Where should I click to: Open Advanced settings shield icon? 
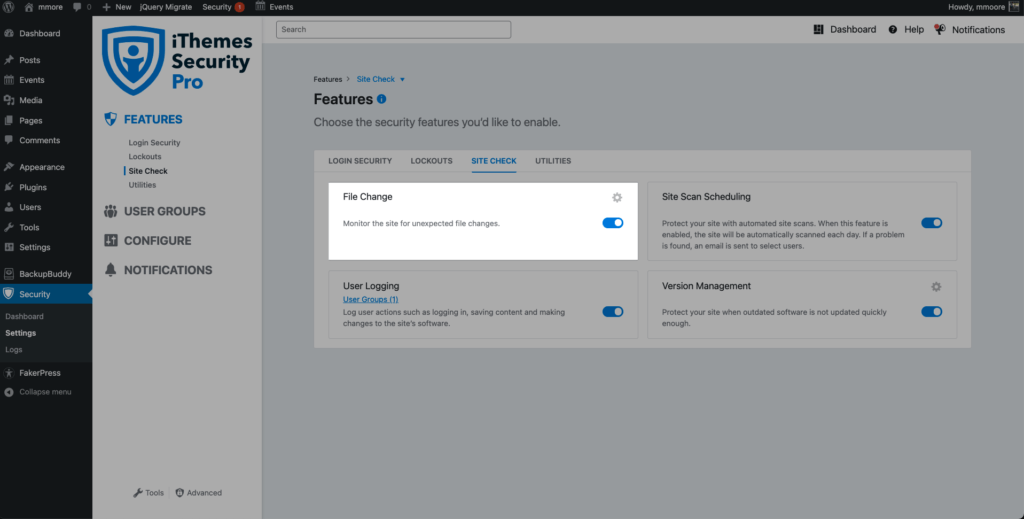[199, 493]
